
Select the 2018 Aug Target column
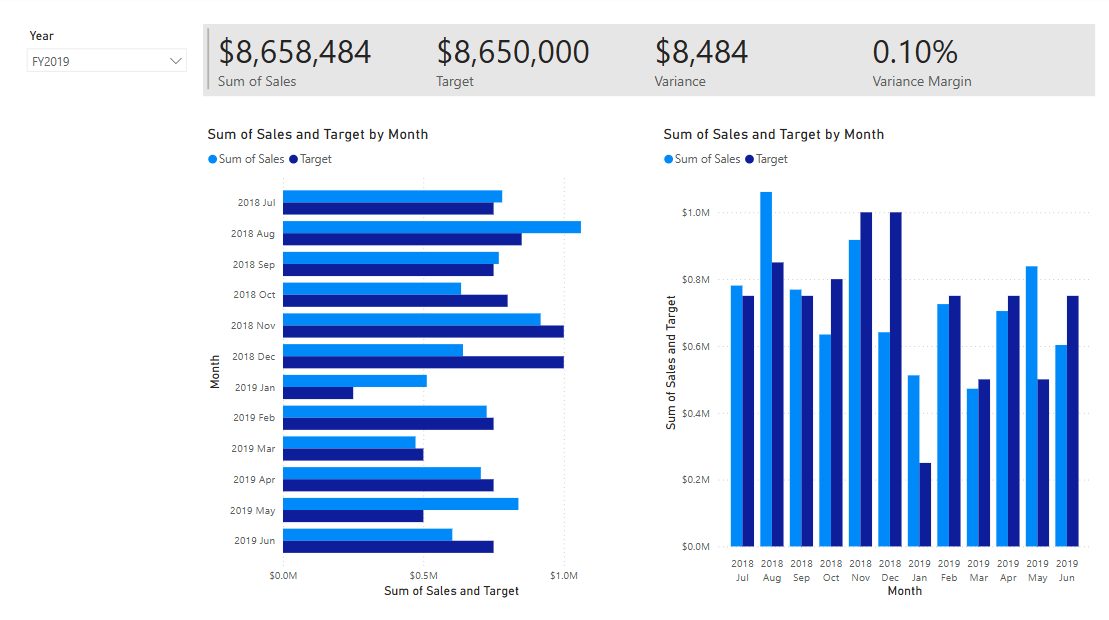pyautogui.click(x=778, y=404)
